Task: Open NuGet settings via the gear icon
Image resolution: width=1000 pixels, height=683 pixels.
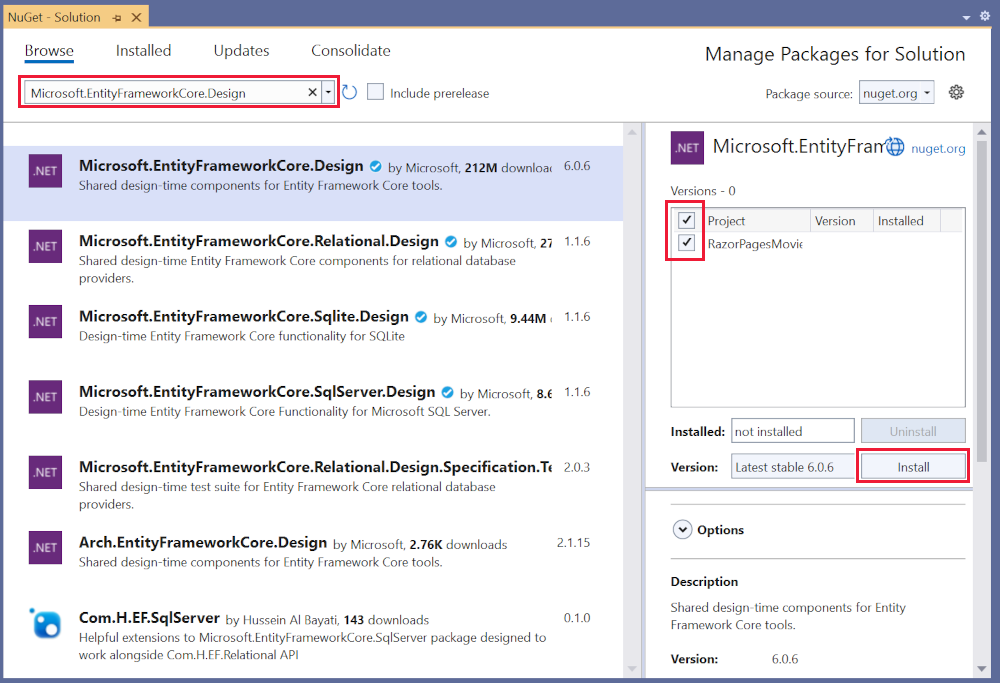Action: pos(956,91)
